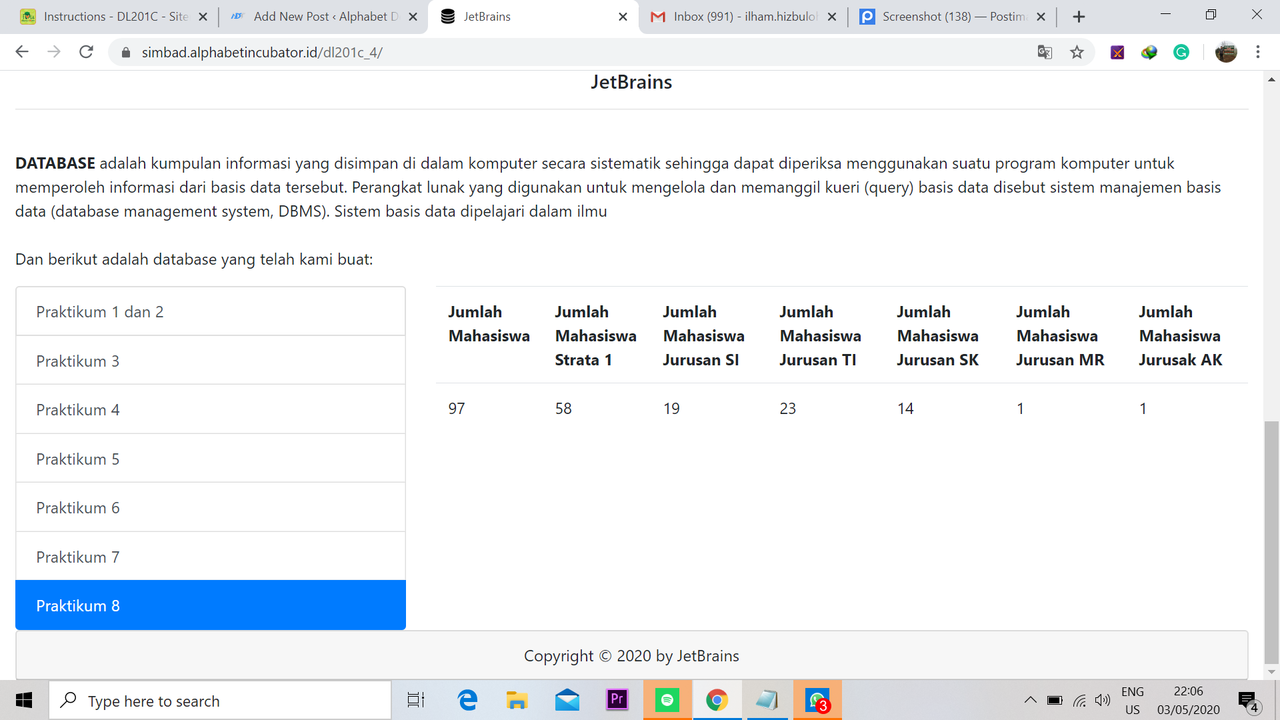Open the Chrome three-dot menu
Viewport: 1280px width, 720px height.
click(1258, 52)
